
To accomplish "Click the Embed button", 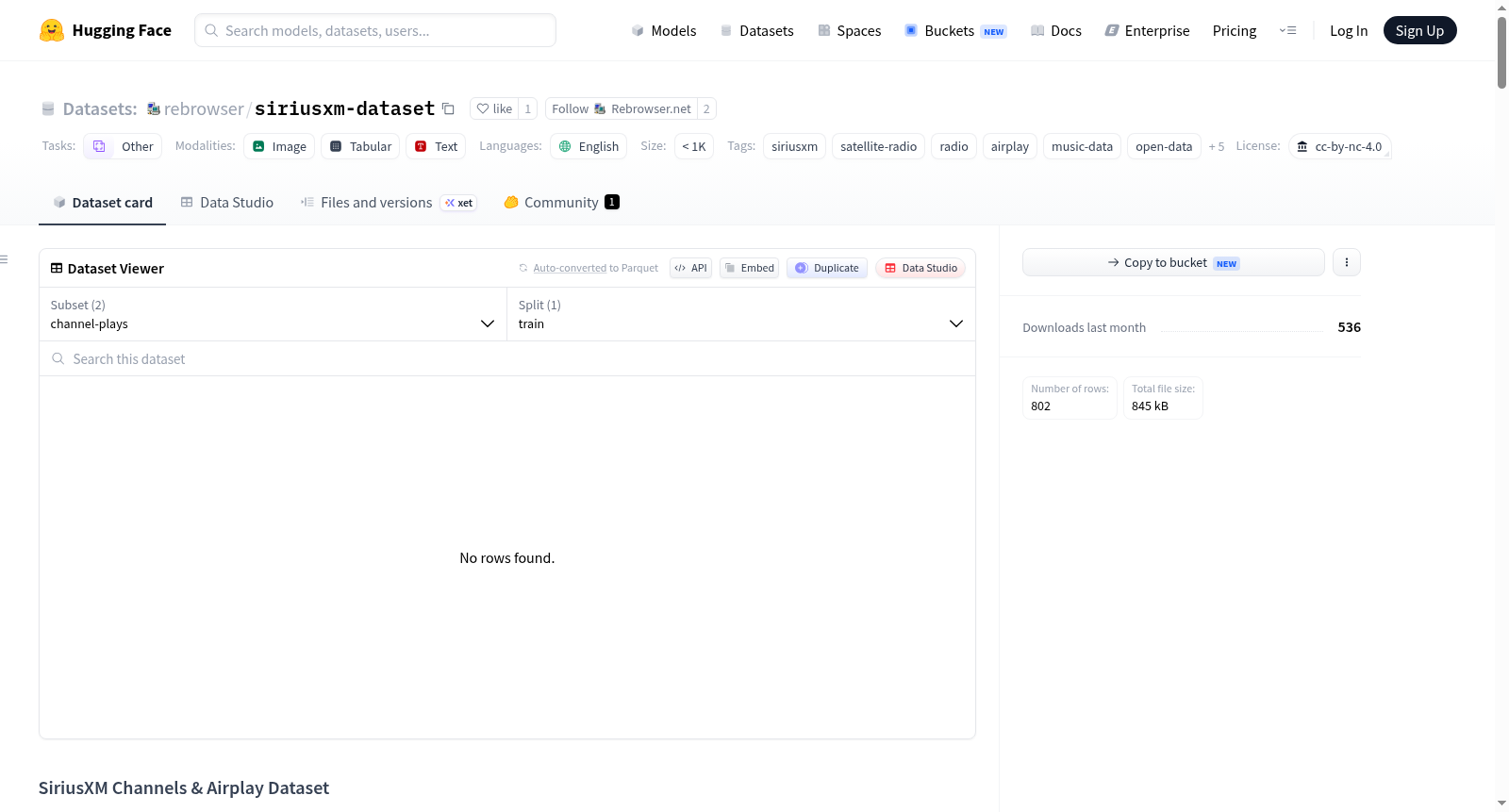I will [x=749, y=268].
